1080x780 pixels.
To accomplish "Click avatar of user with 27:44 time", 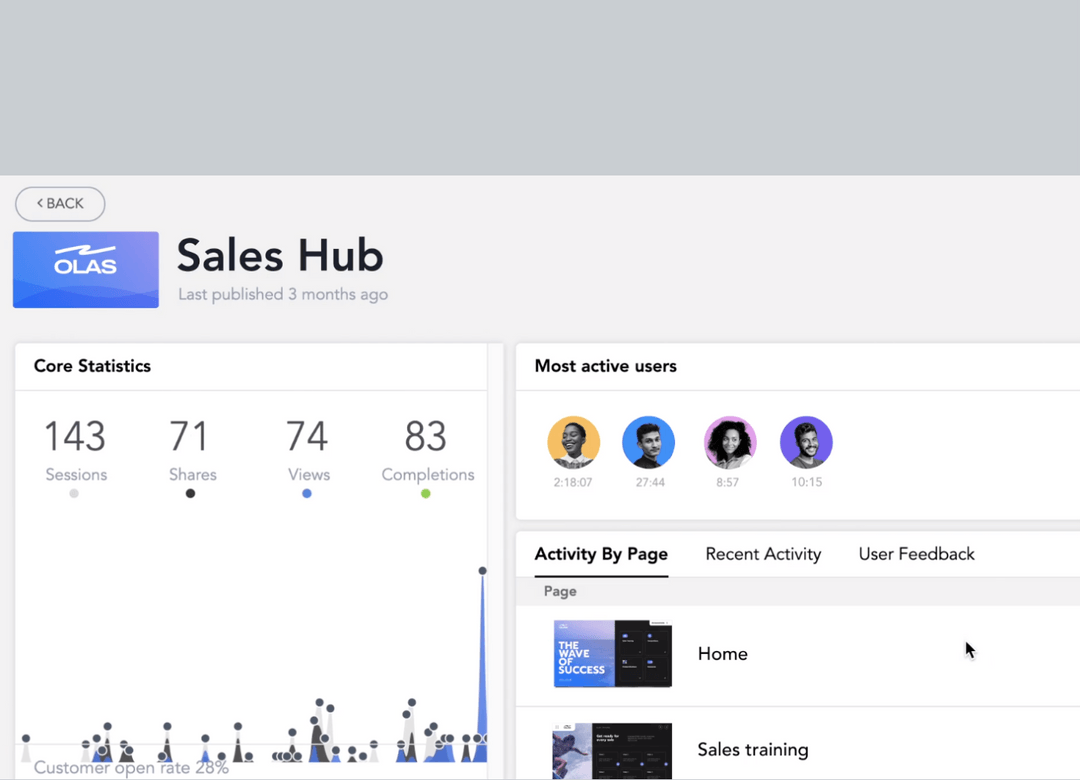I will 648,441.
